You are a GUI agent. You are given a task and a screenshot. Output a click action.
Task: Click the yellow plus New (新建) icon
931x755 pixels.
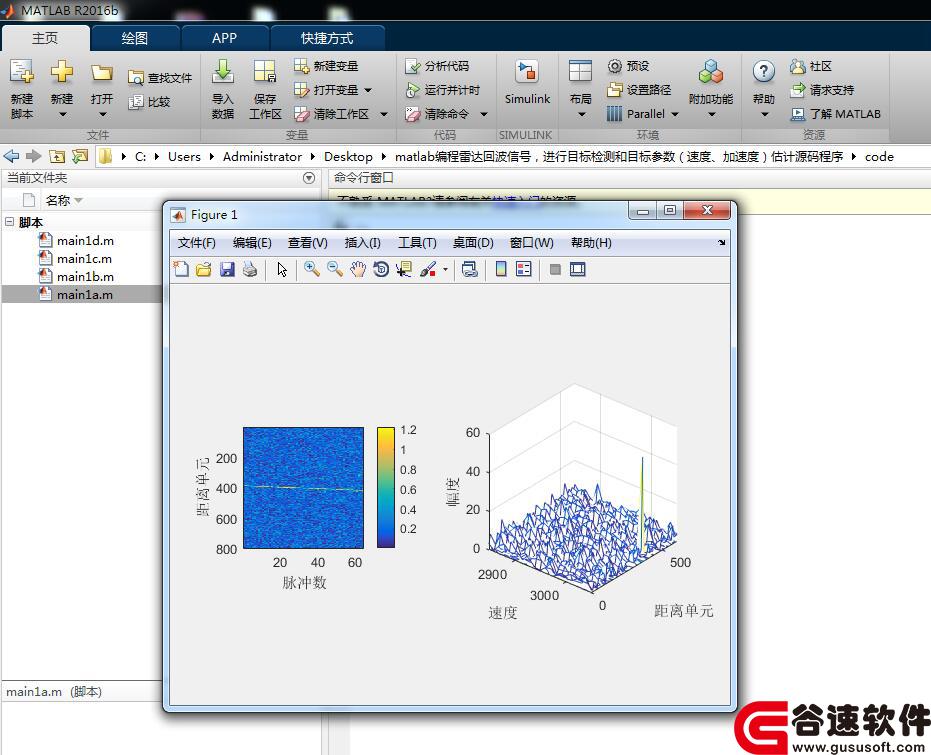62,72
